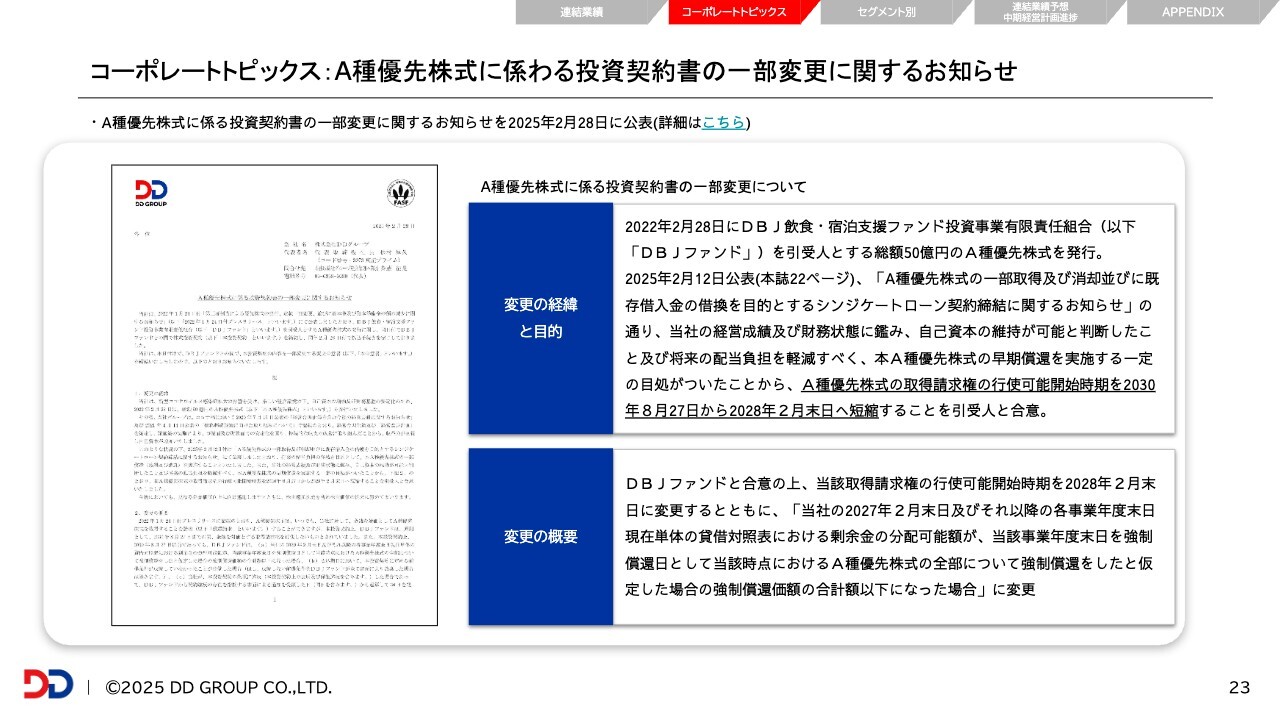Click the bullet line mentioning 2025年2月28日に公表
Viewport: 1280px width, 720px height.
[x=420, y=122]
